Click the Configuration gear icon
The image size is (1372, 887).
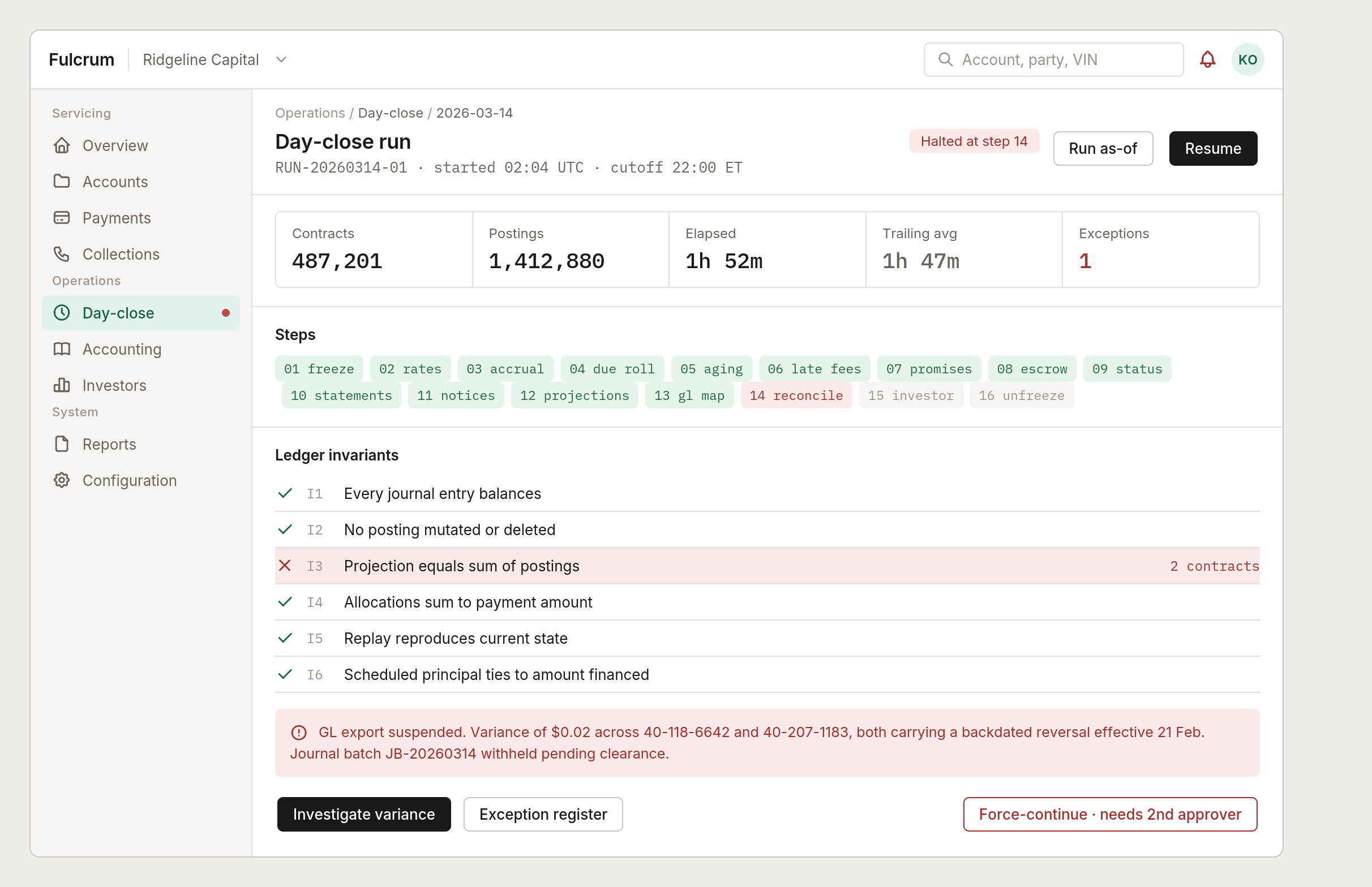pyautogui.click(x=62, y=480)
